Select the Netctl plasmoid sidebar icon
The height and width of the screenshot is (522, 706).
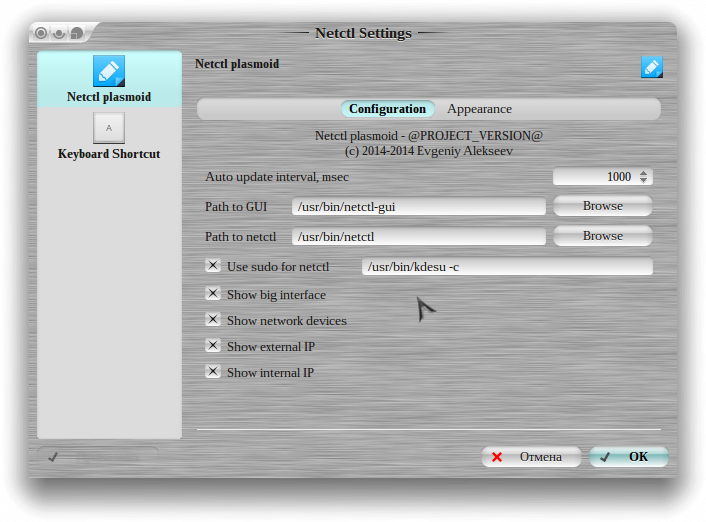coord(109,72)
